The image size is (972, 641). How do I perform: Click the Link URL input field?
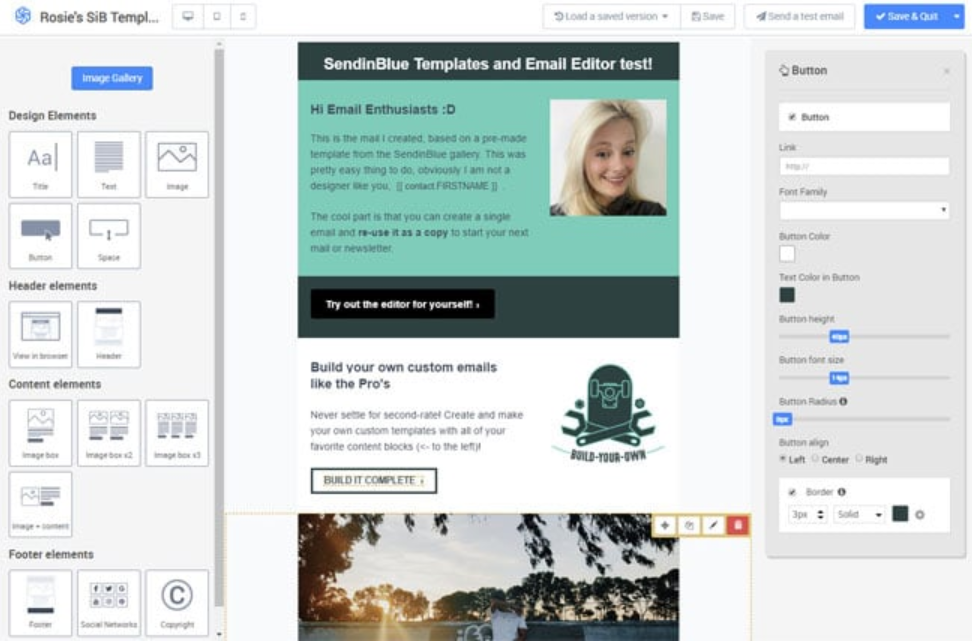864,166
